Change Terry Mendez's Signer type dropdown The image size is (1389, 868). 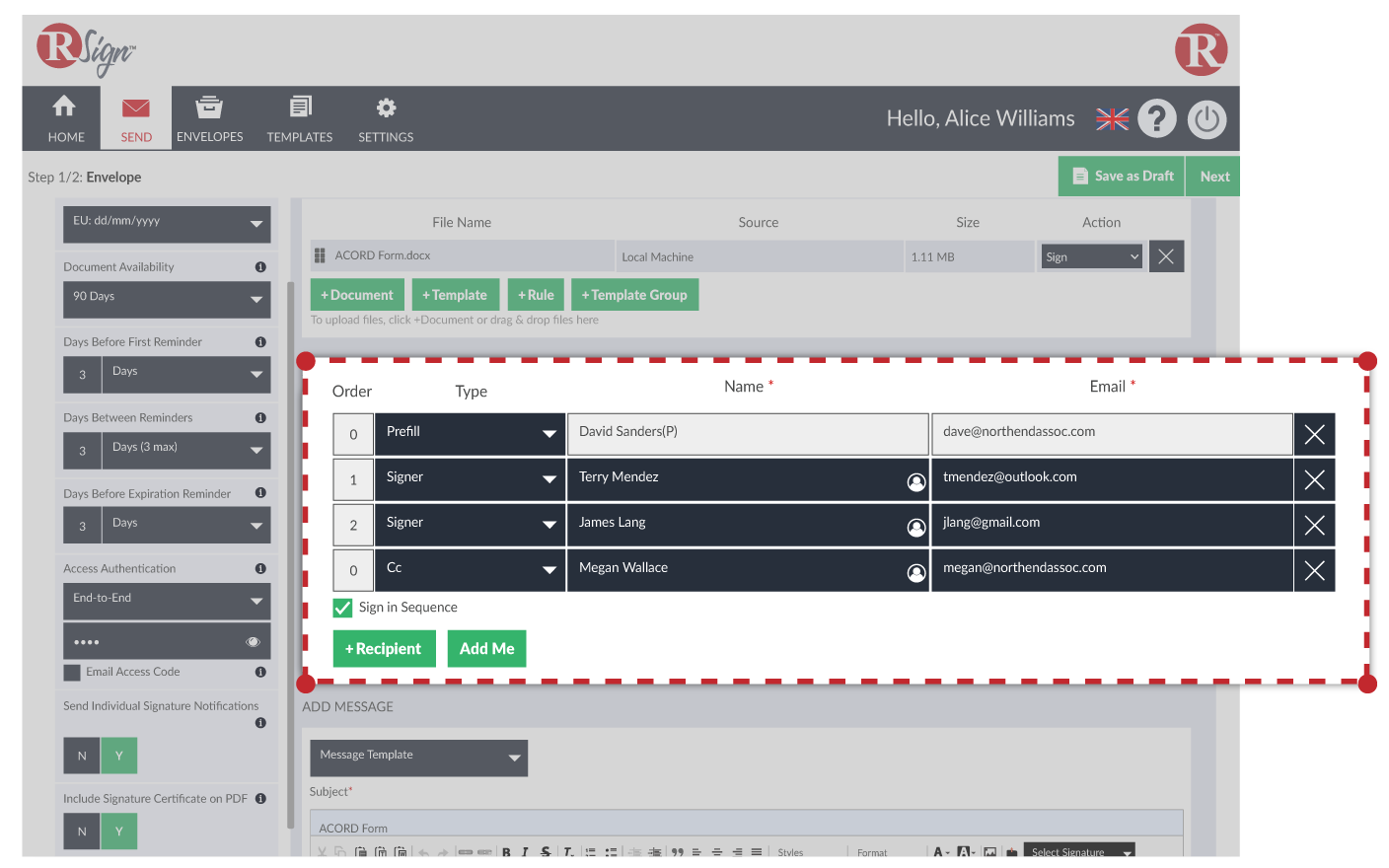(x=469, y=479)
